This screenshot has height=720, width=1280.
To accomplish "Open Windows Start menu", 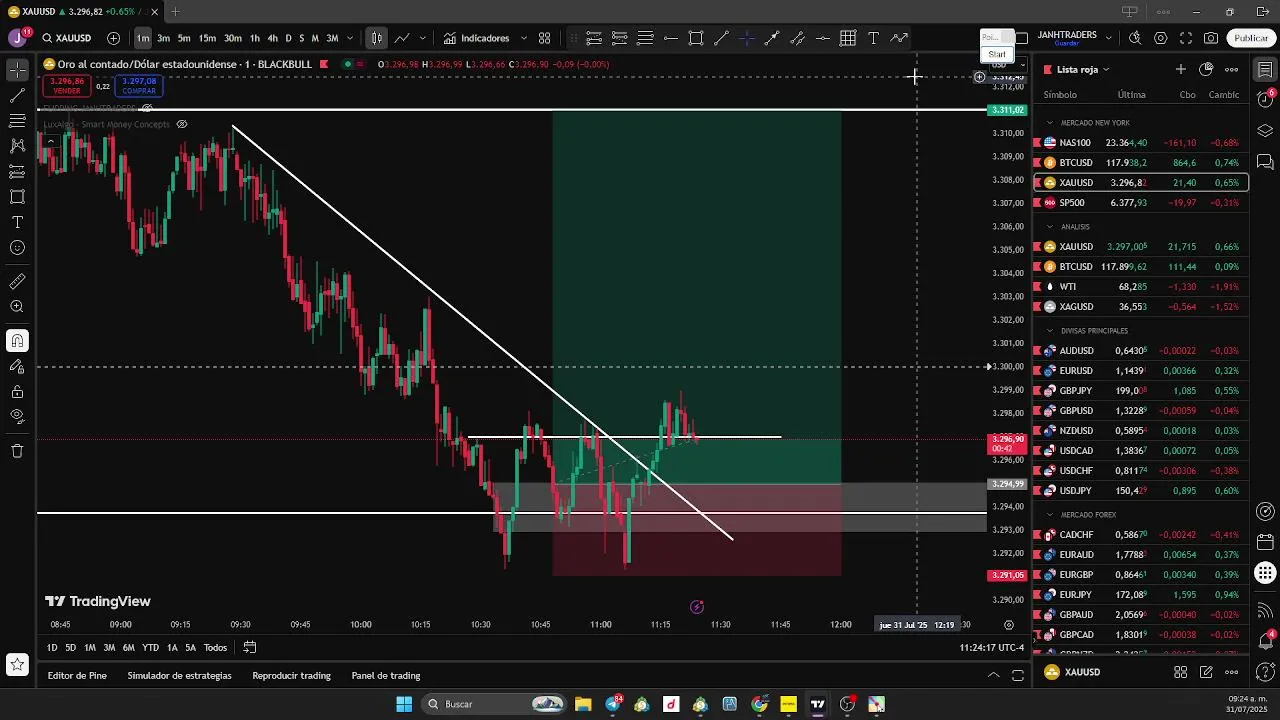I will point(404,704).
